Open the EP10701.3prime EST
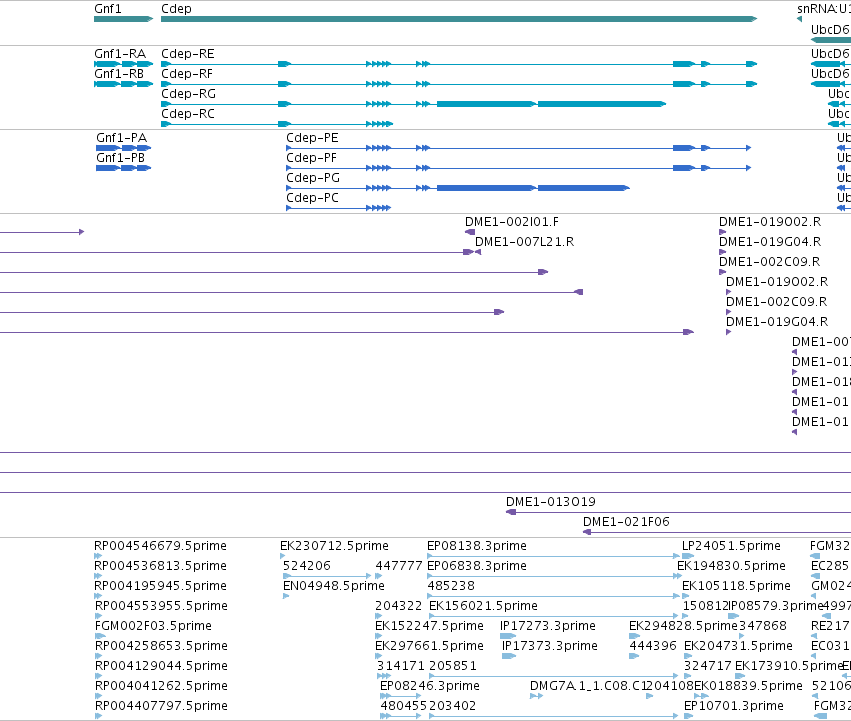851x721 pixels. (x=734, y=706)
